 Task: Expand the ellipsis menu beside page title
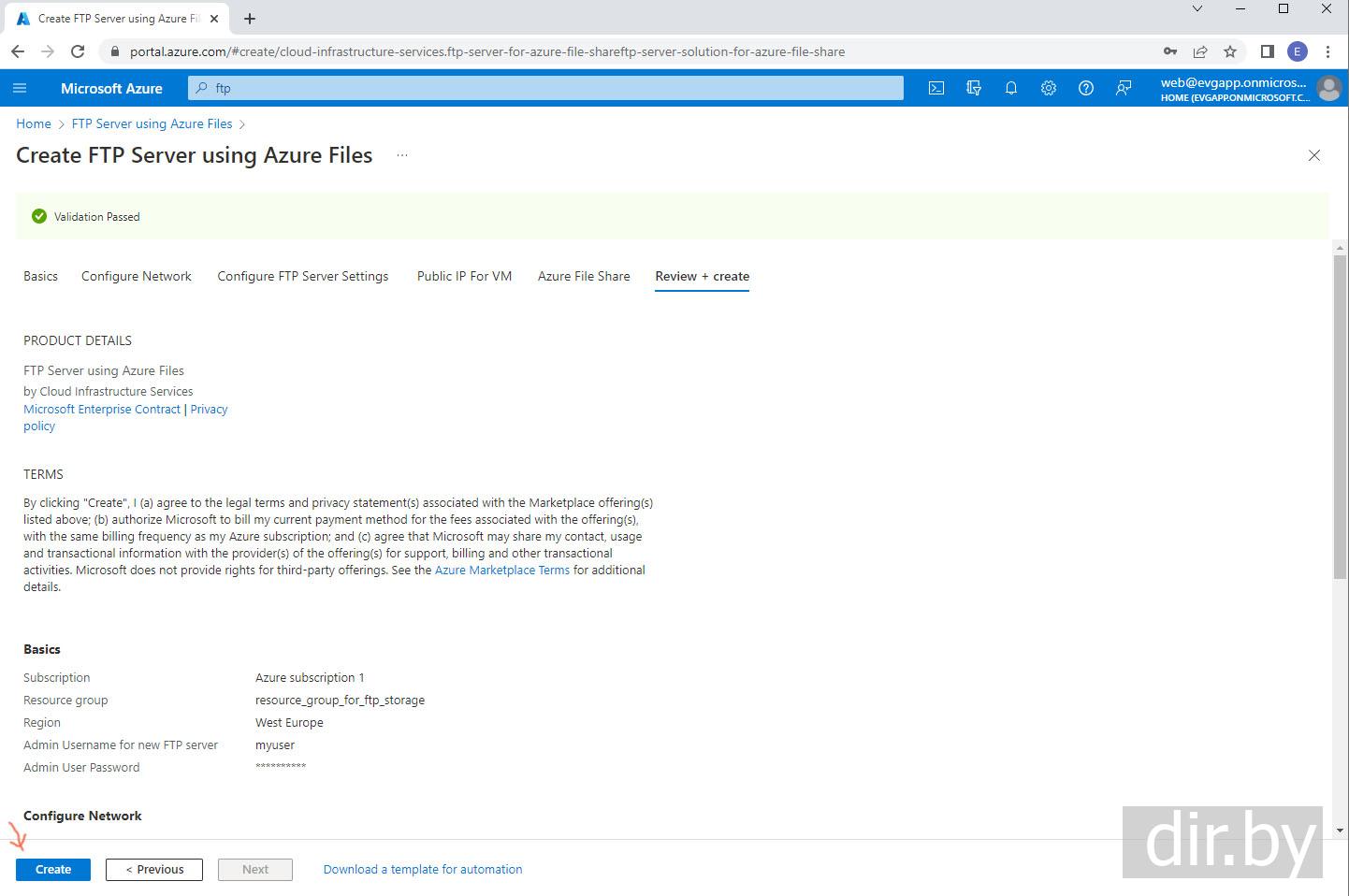402,155
